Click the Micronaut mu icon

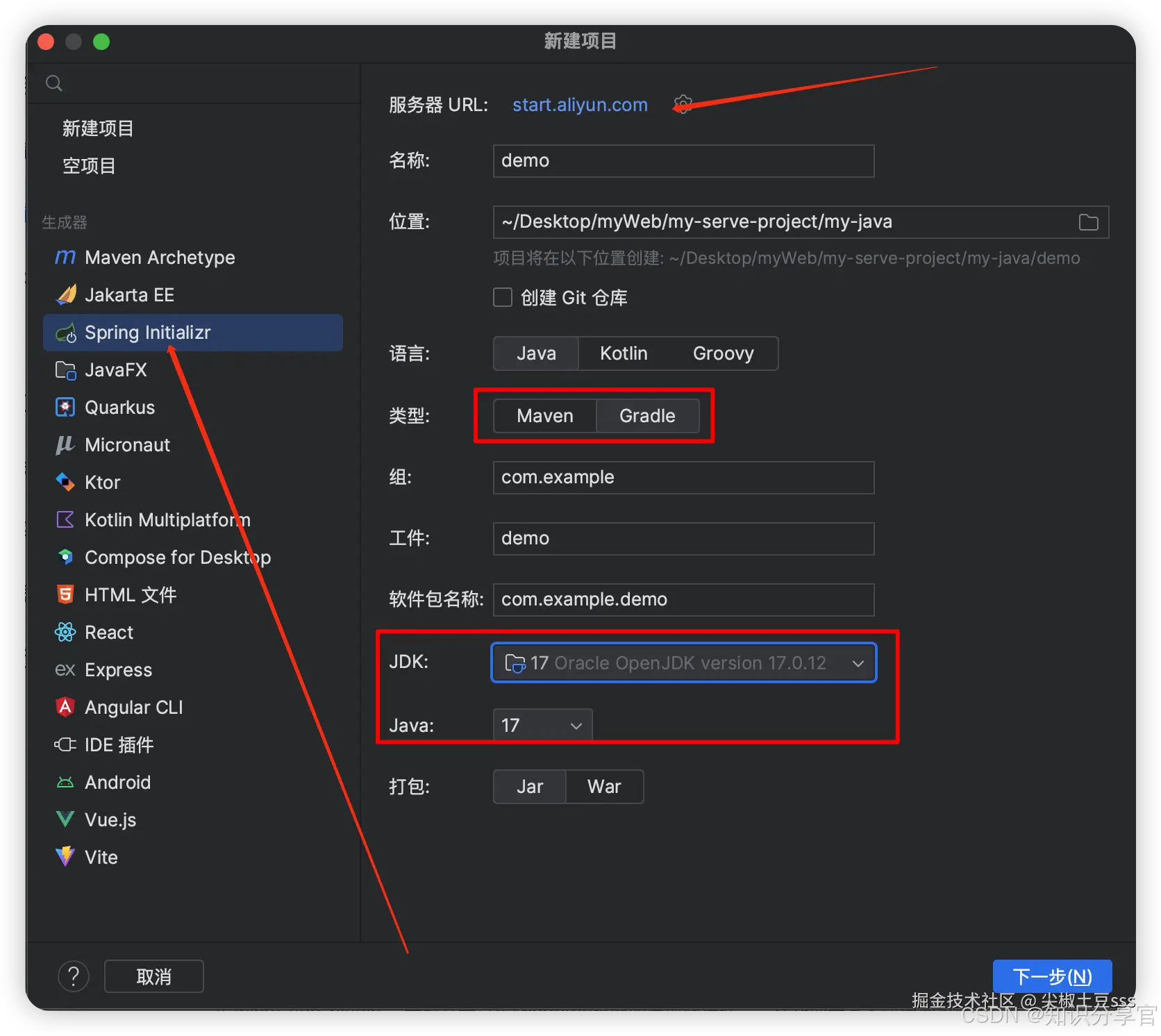pyautogui.click(x=65, y=445)
